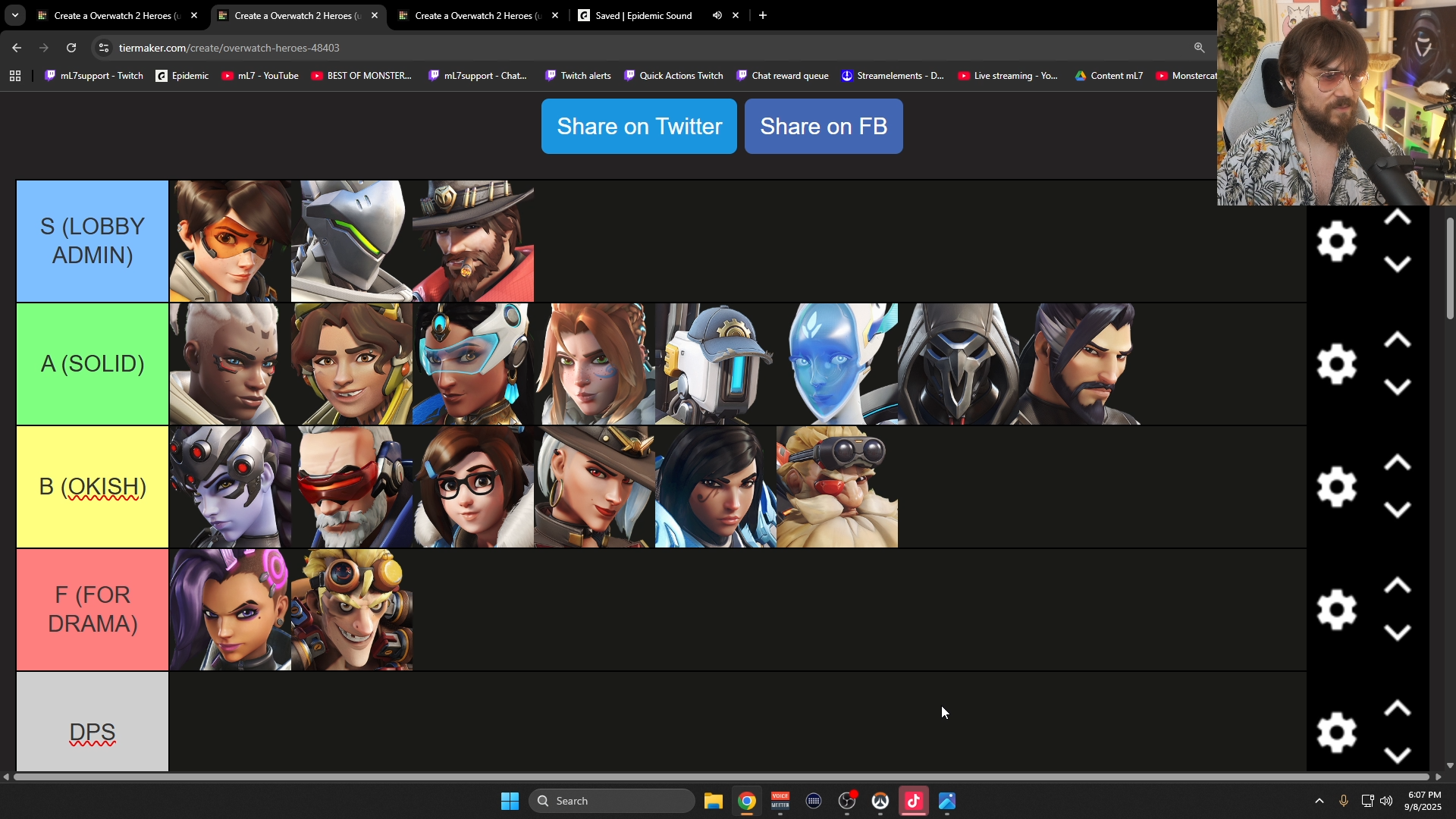The height and width of the screenshot is (819, 1456).
Task: Open settings gear for B (OKISH) row
Action: click(x=1336, y=488)
